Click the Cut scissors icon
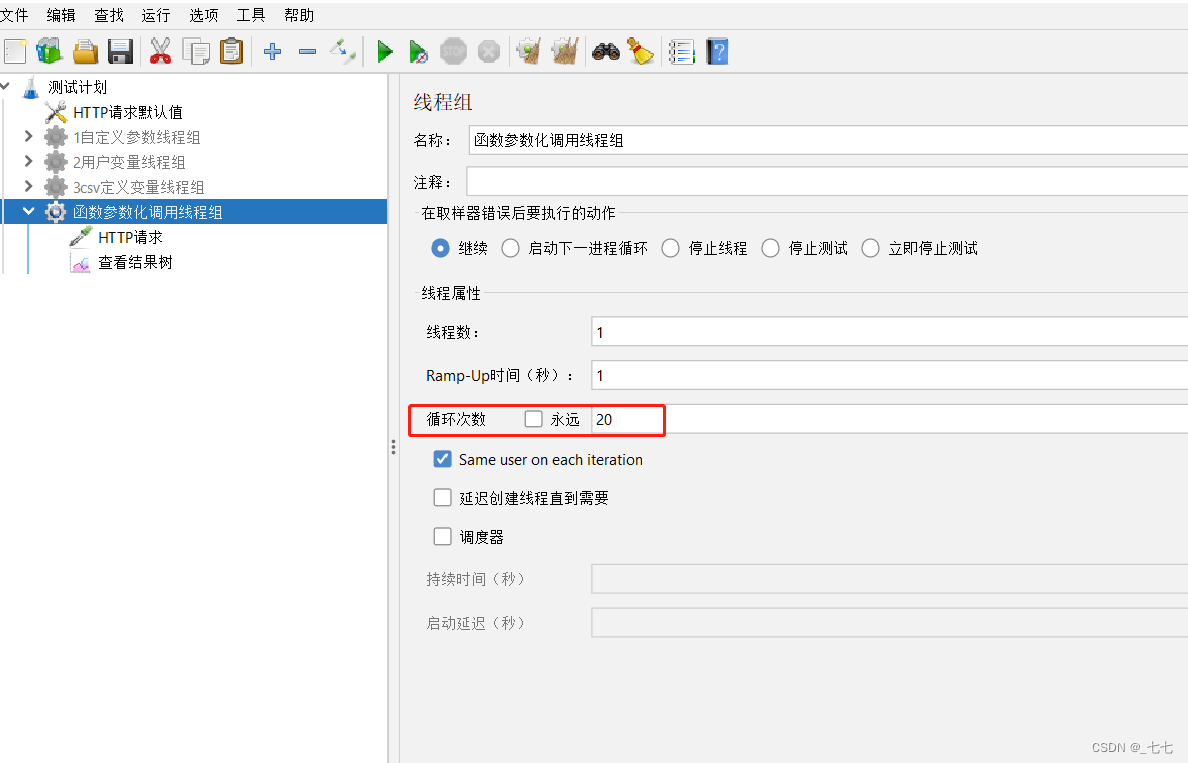The image size is (1188, 763). click(x=161, y=52)
